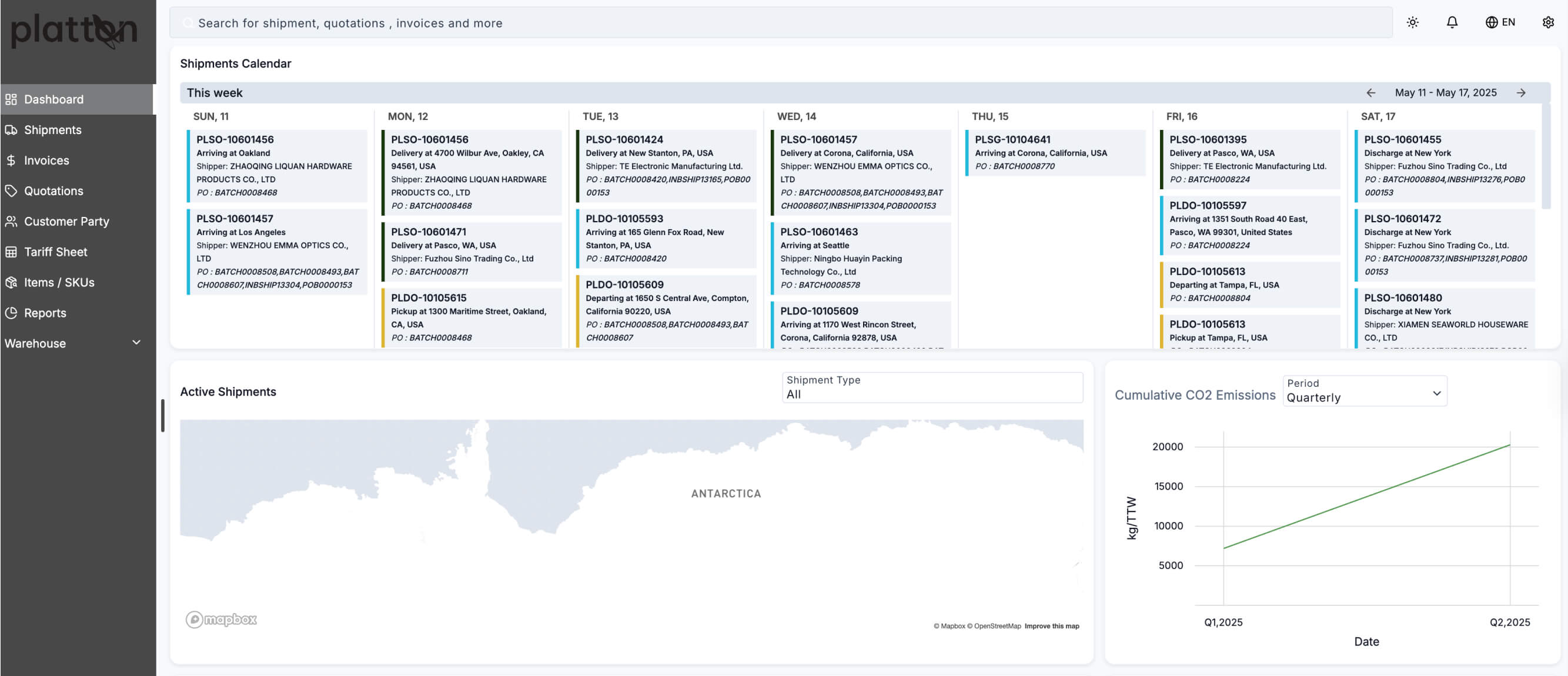Open the settings gear icon
Viewport: 1568px width, 676px height.
point(1548,22)
